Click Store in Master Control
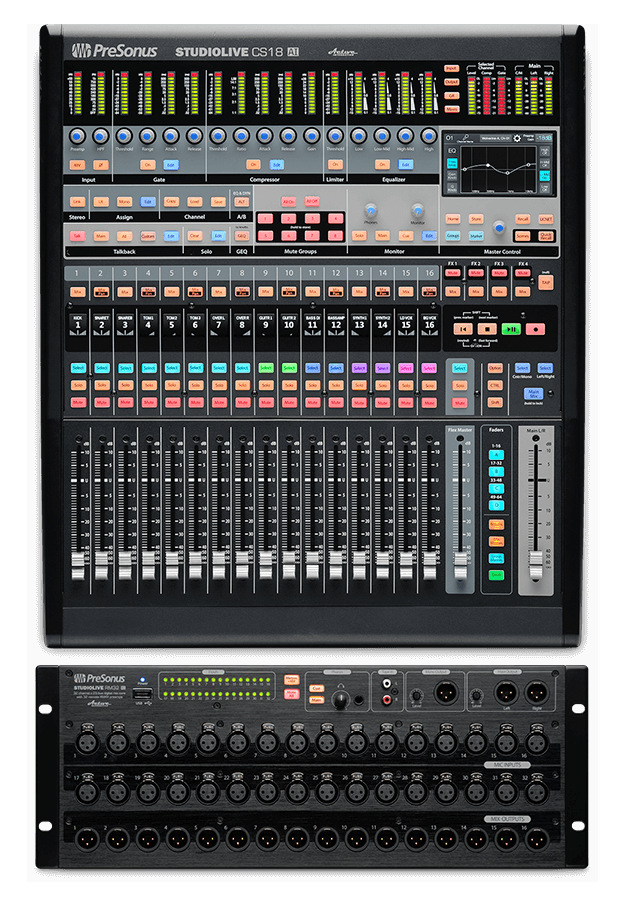This screenshot has width=625, height=915. point(476,219)
